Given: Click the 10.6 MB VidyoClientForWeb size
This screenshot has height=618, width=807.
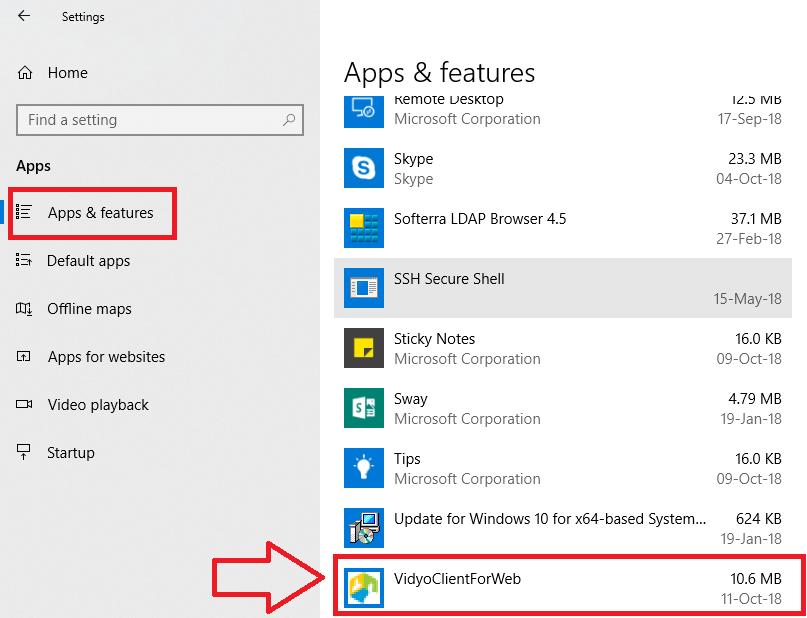Looking at the screenshot, I should point(756,578).
